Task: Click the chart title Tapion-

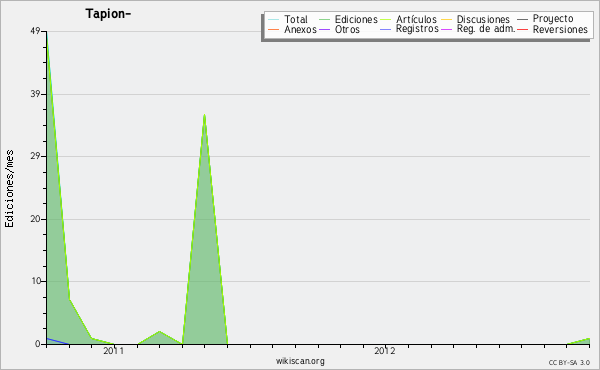Action: pos(108,14)
